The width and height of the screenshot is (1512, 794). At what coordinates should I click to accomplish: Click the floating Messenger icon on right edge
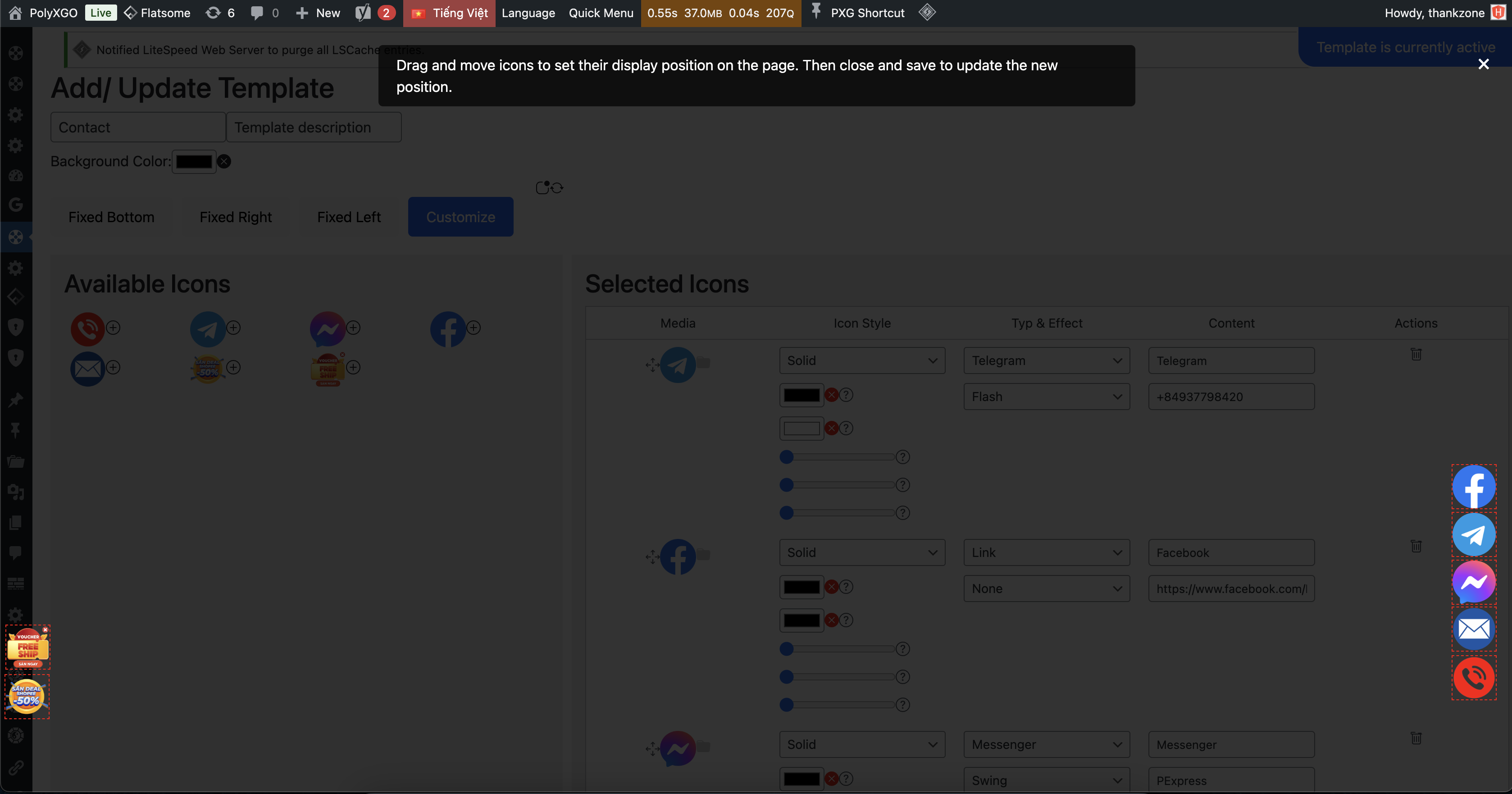[x=1473, y=582]
